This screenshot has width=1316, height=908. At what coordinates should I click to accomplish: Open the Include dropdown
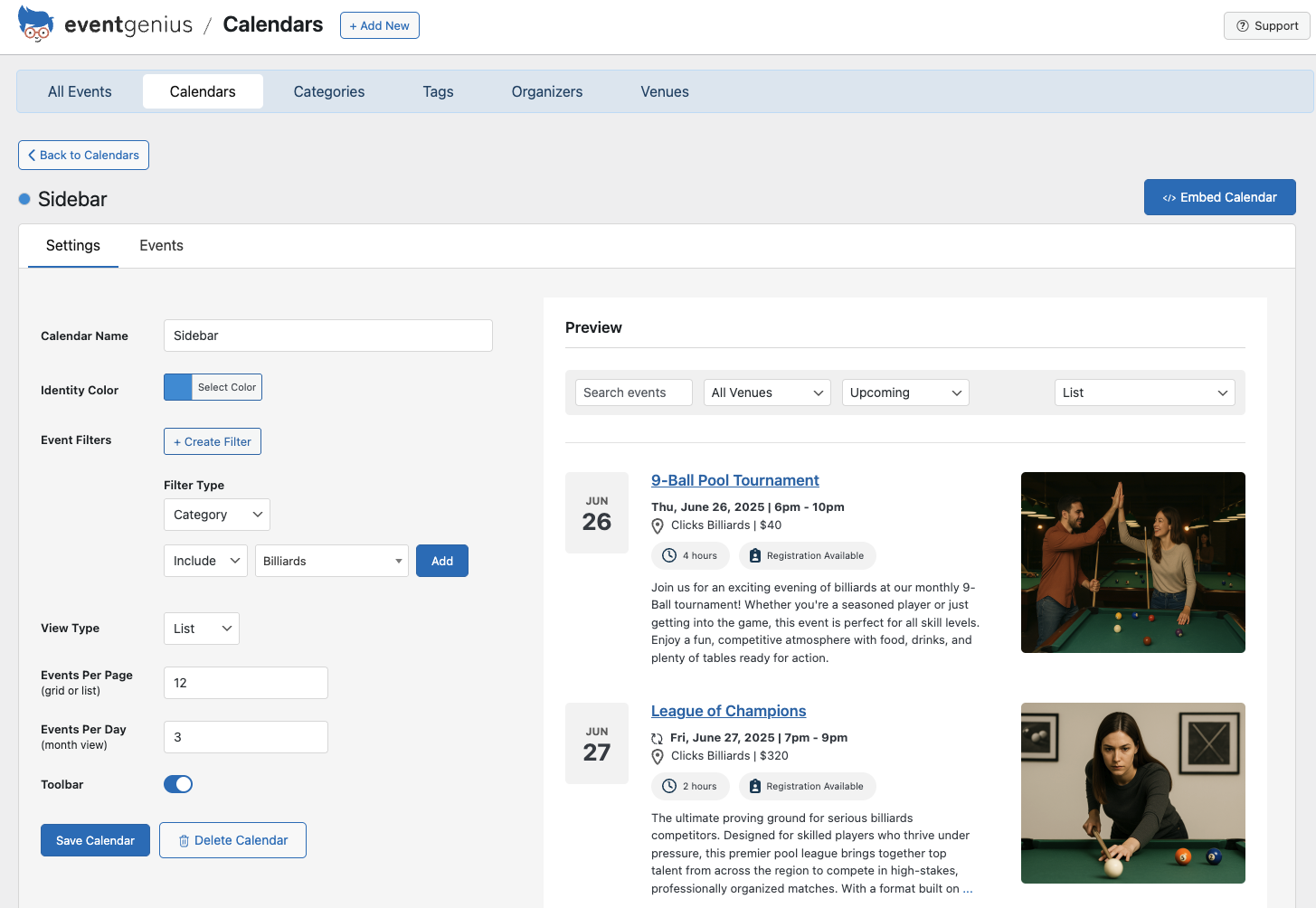point(205,561)
